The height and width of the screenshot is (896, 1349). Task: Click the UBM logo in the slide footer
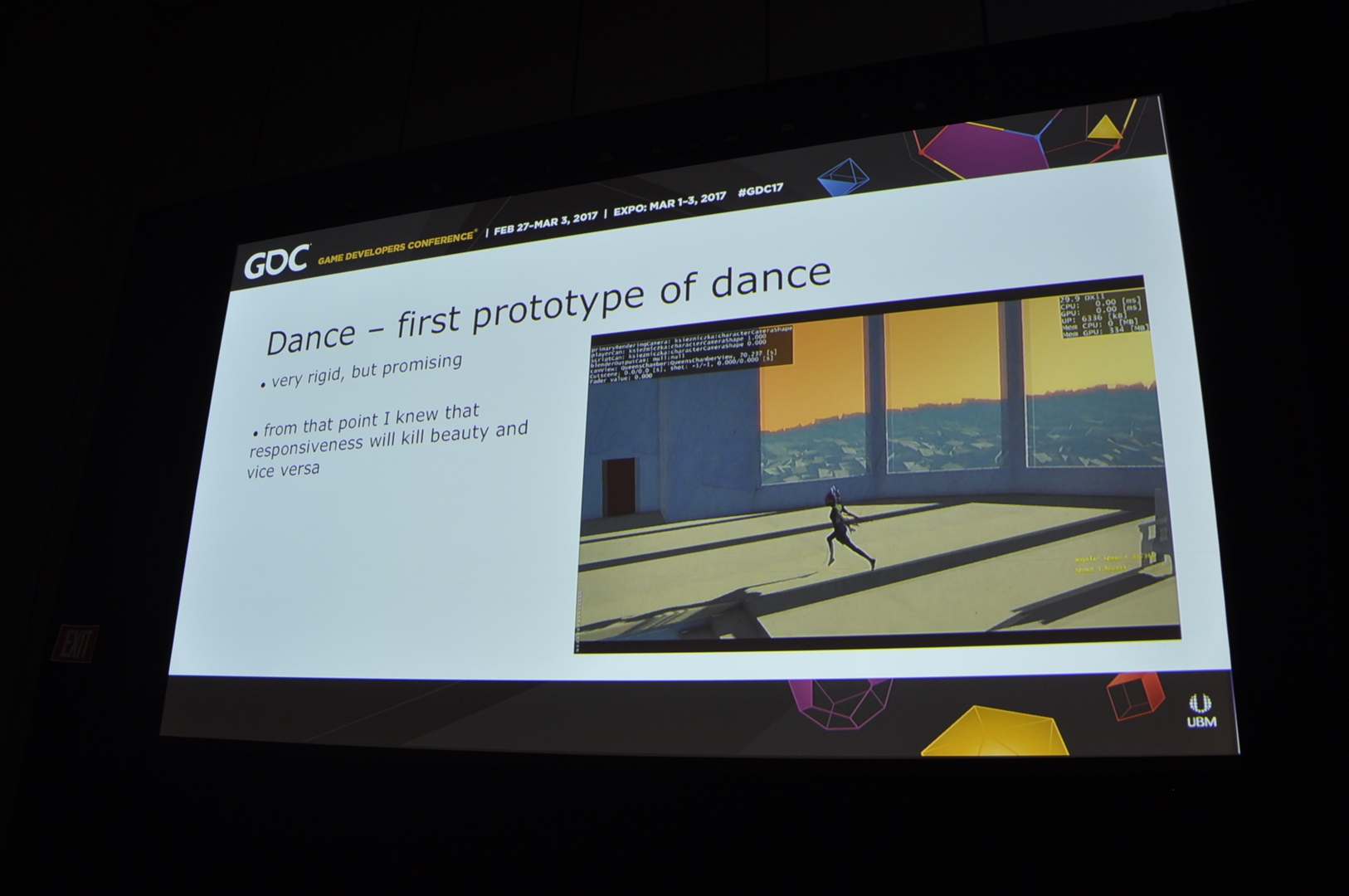1201,712
